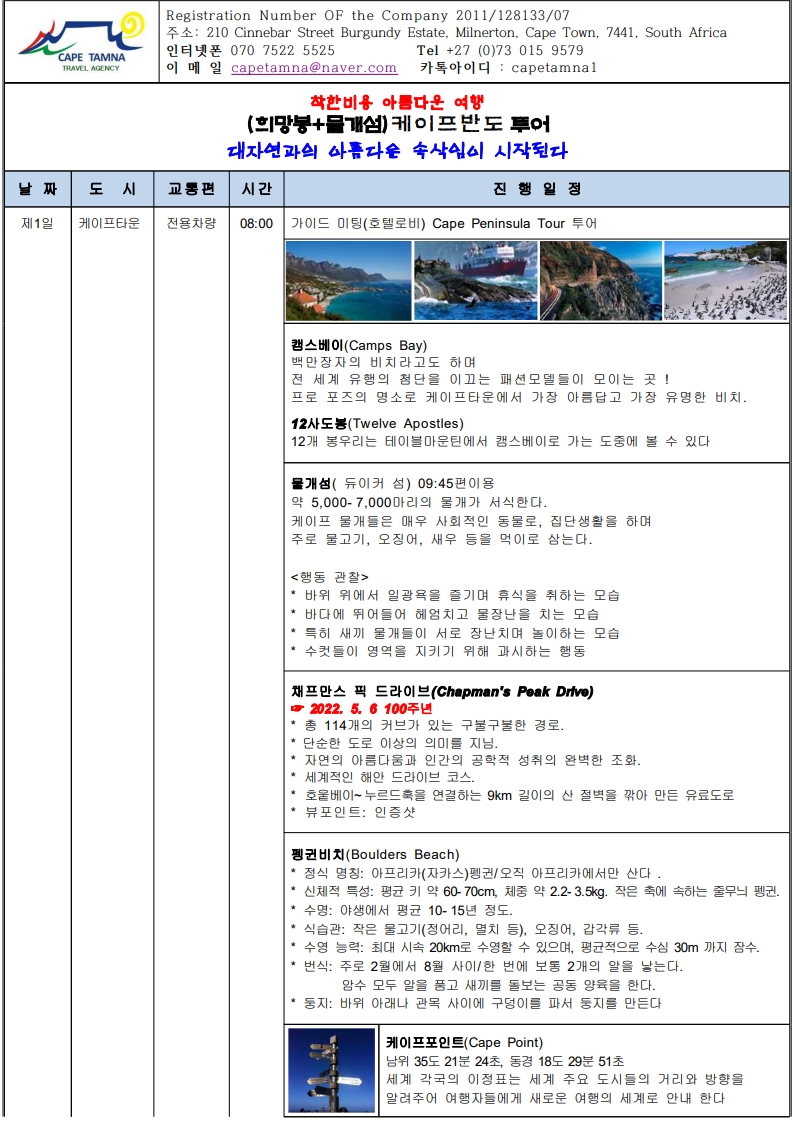Click the Cape Tamna Travel Agency logo
Screen dimensions: 793x1122
80,43
